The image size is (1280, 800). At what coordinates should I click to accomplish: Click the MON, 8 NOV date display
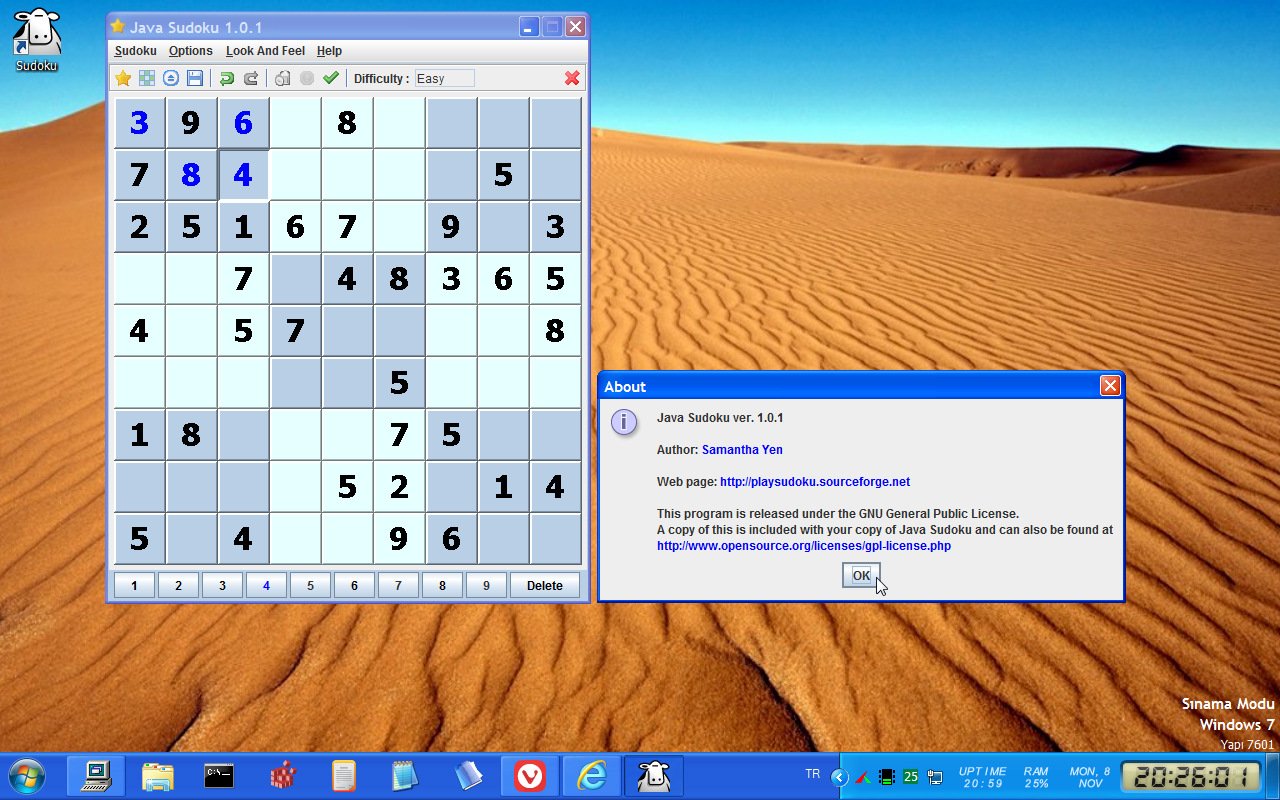1090,777
